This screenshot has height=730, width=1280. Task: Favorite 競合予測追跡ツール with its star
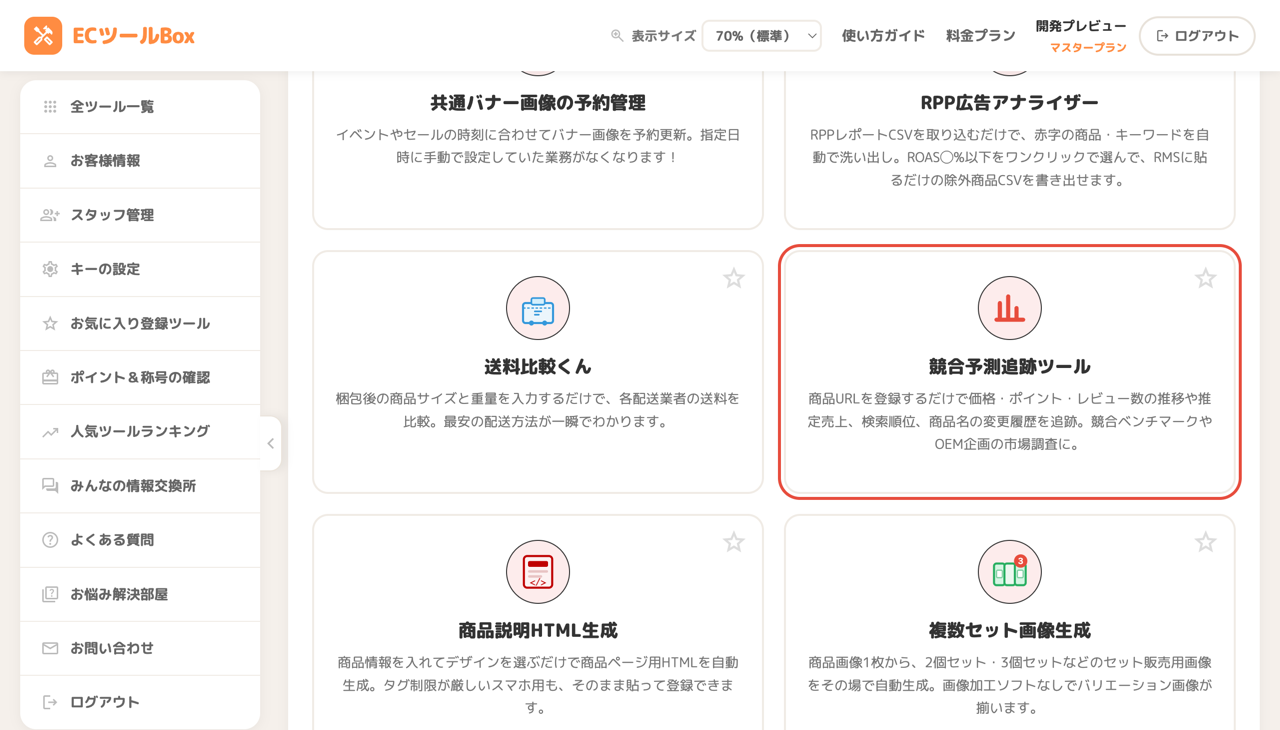(x=1206, y=278)
